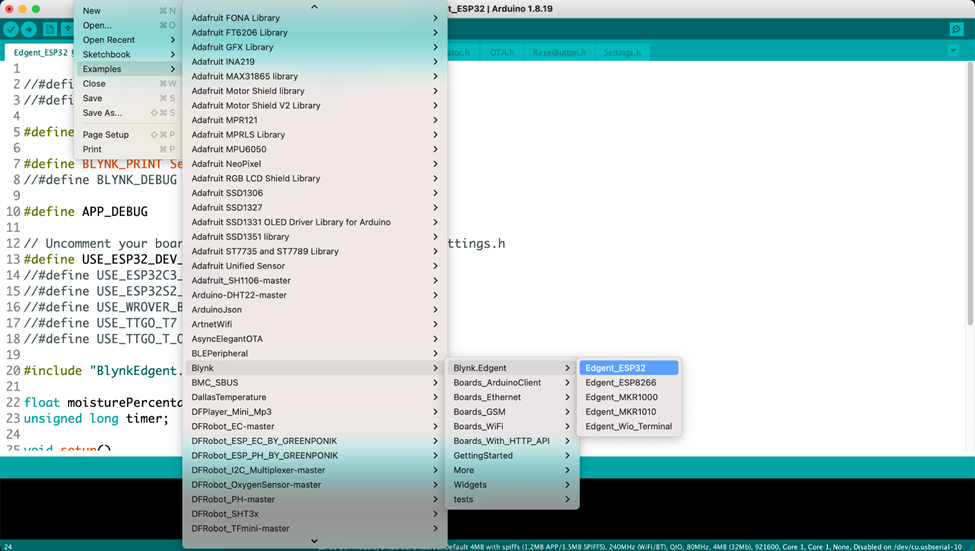Switch to the OTA.h tab
The width and height of the screenshot is (975, 551).
(x=502, y=53)
